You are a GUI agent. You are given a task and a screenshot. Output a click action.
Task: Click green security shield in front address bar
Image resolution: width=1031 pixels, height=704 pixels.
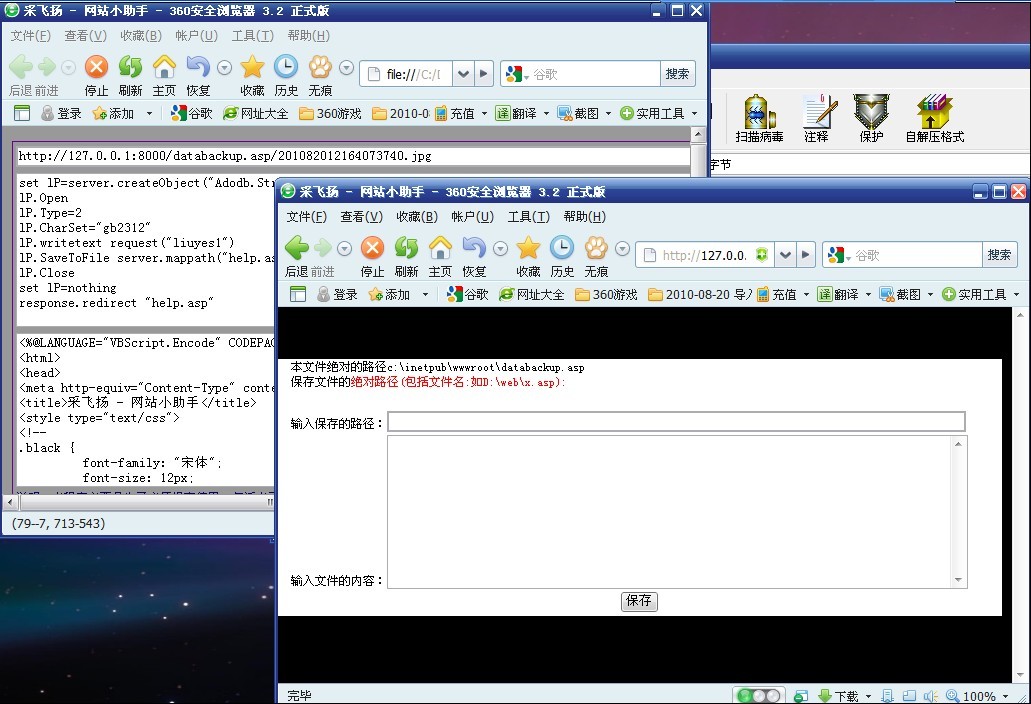[761, 255]
